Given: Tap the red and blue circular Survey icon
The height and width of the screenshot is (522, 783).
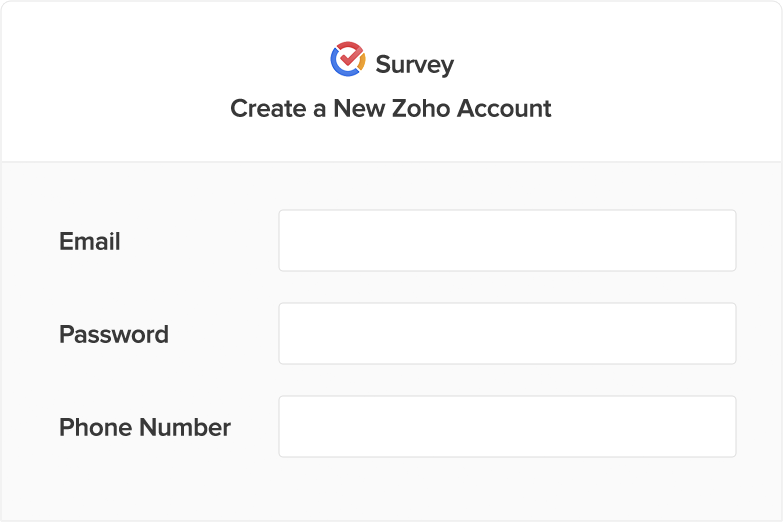Looking at the screenshot, I should 347,60.
